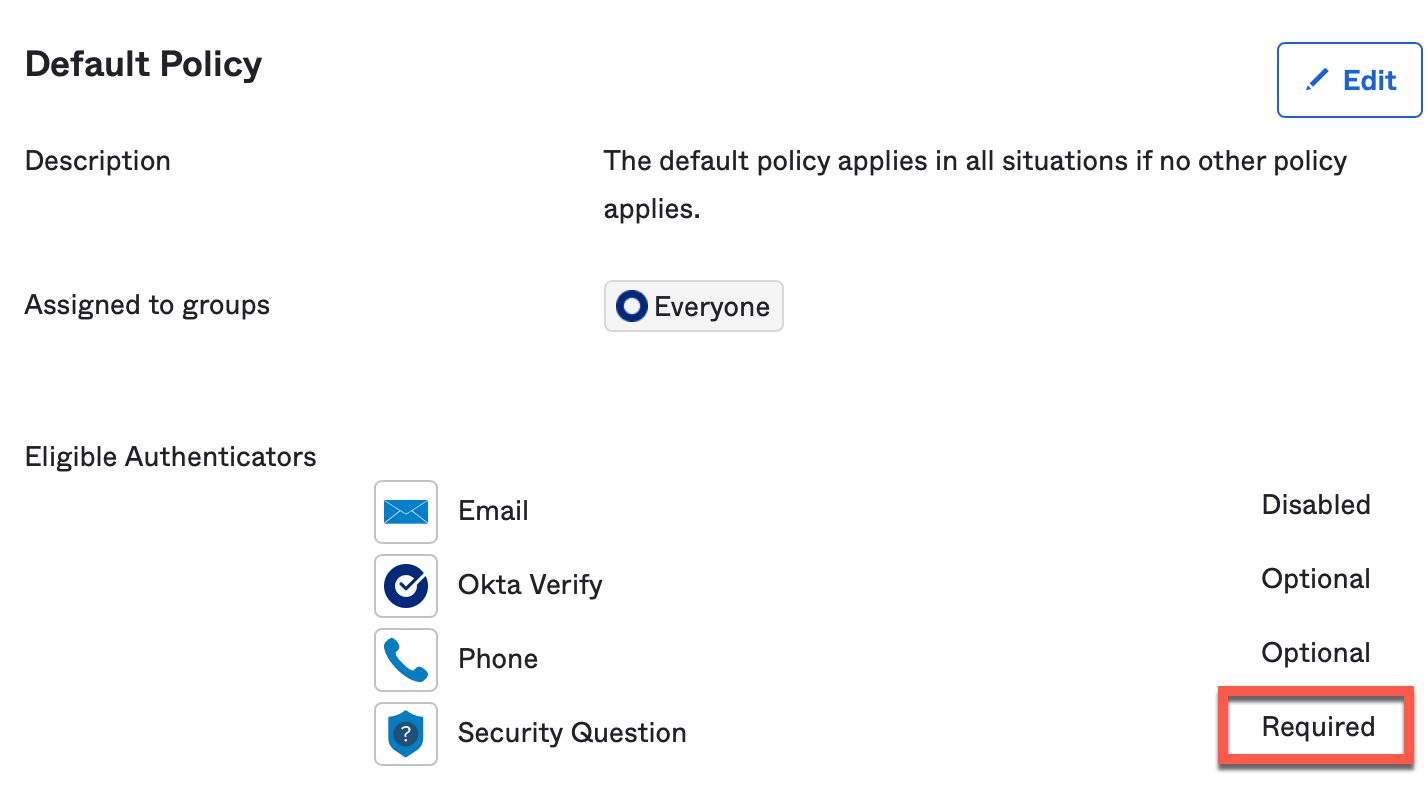Click the Okta Verify checkmark icon
Image resolution: width=1428 pixels, height=796 pixels.
click(x=406, y=586)
